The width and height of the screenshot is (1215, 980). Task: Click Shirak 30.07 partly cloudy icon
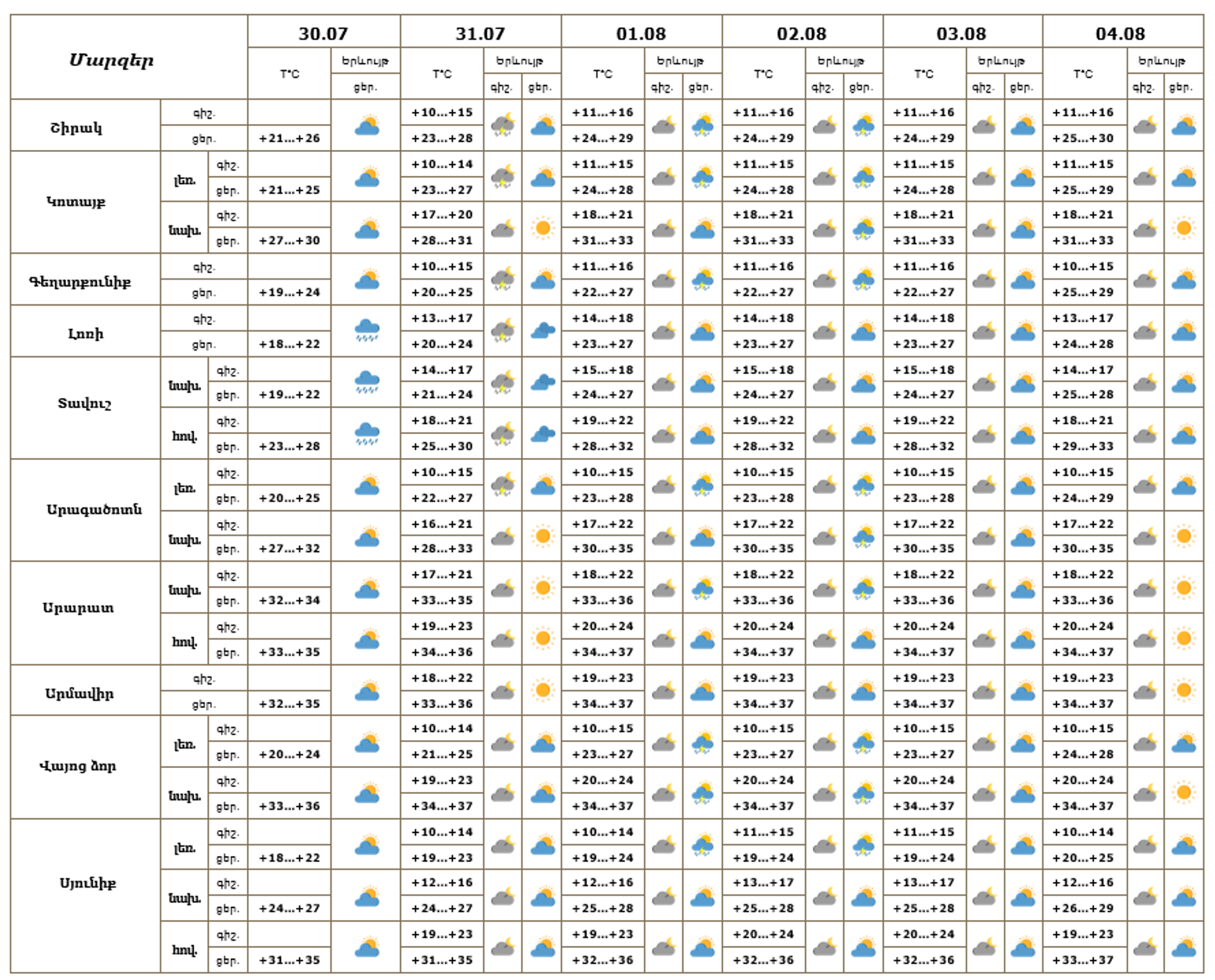click(x=367, y=125)
